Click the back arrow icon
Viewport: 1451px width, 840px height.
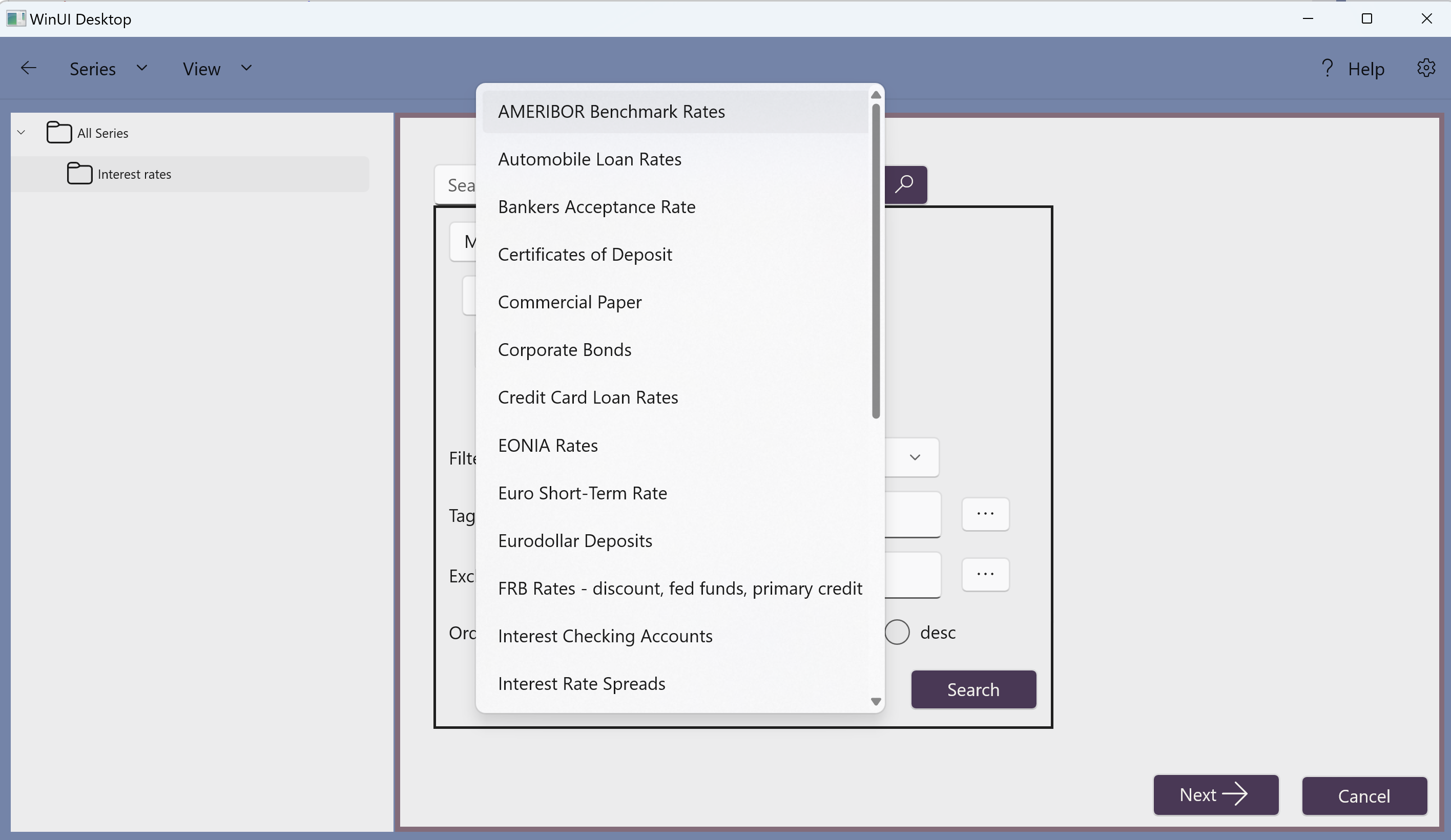click(x=28, y=68)
